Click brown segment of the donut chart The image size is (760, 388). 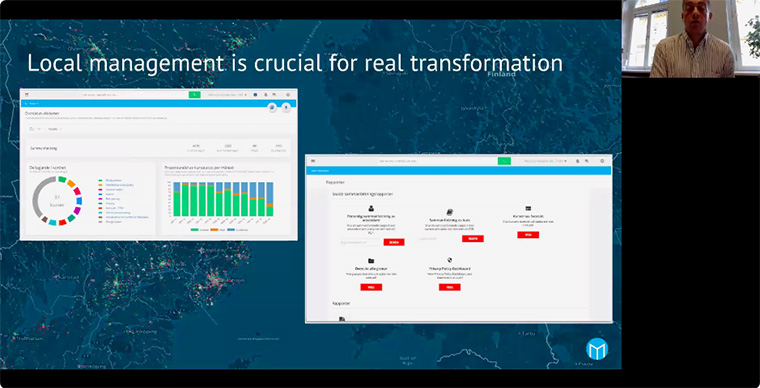click(x=45, y=219)
